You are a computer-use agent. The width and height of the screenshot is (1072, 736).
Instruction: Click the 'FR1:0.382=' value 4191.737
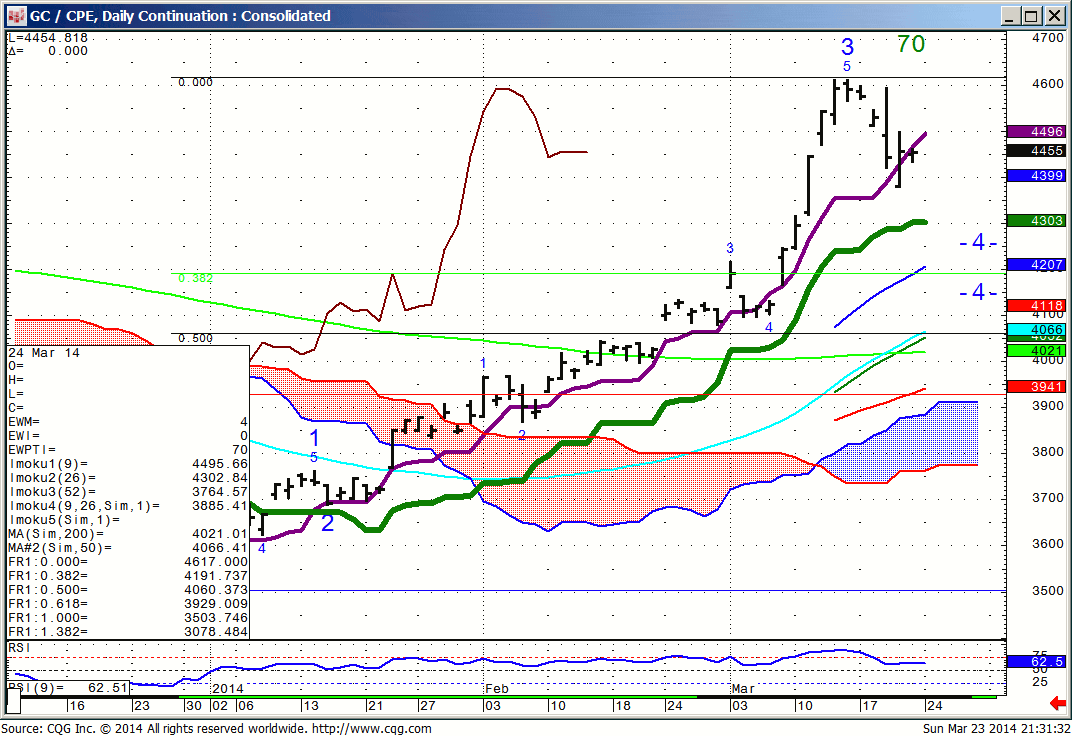[x=216, y=576]
